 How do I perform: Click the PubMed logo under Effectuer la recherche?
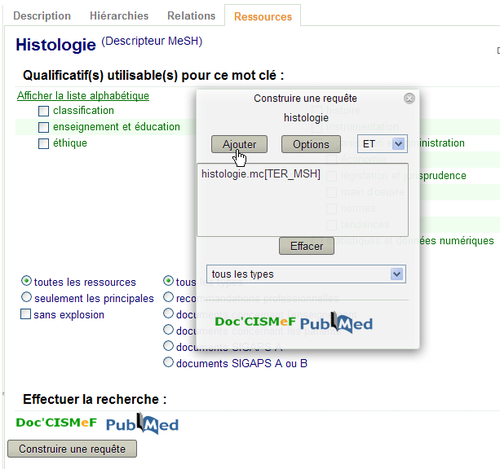(x=142, y=424)
